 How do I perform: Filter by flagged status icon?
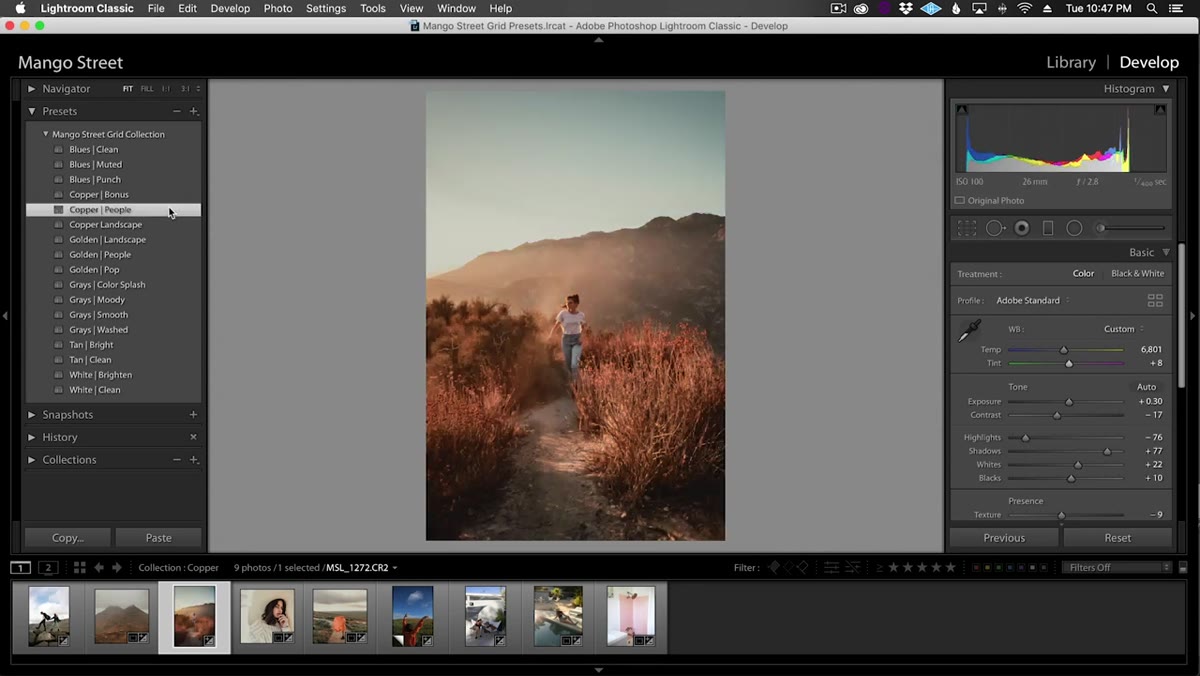point(773,567)
